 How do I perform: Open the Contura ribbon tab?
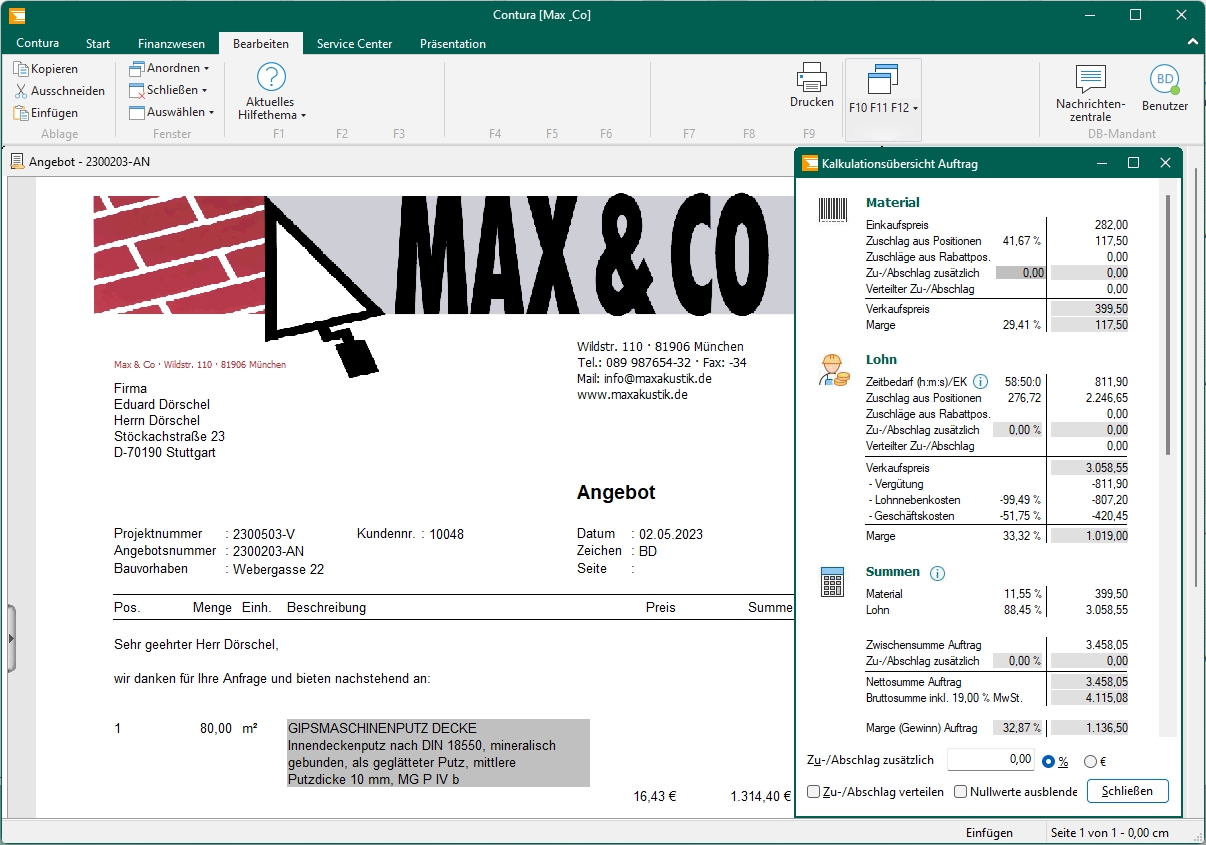pos(37,44)
